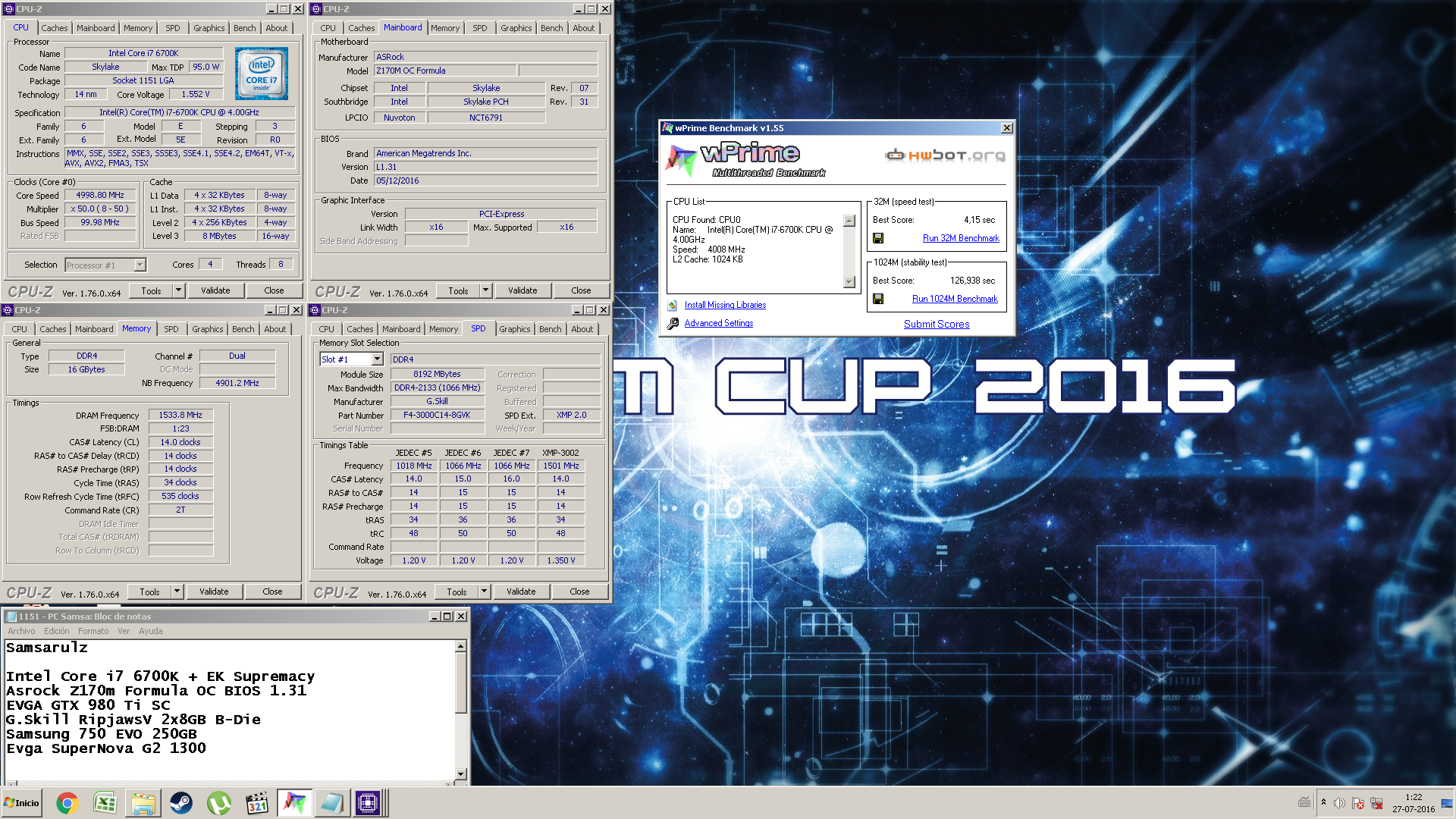Click the wrench icon next to Advanced Settings

(x=673, y=324)
